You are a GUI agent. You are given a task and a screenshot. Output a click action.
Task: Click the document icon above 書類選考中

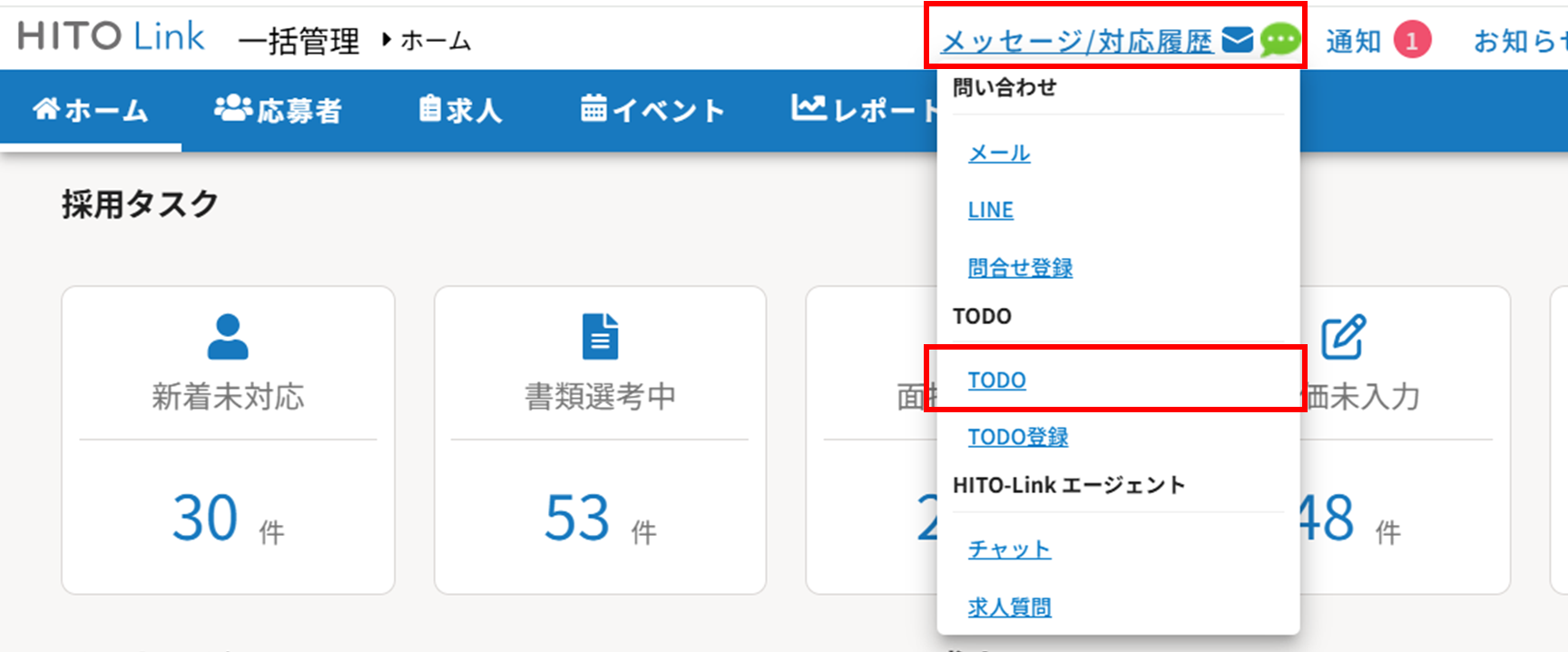coord(600,337)
